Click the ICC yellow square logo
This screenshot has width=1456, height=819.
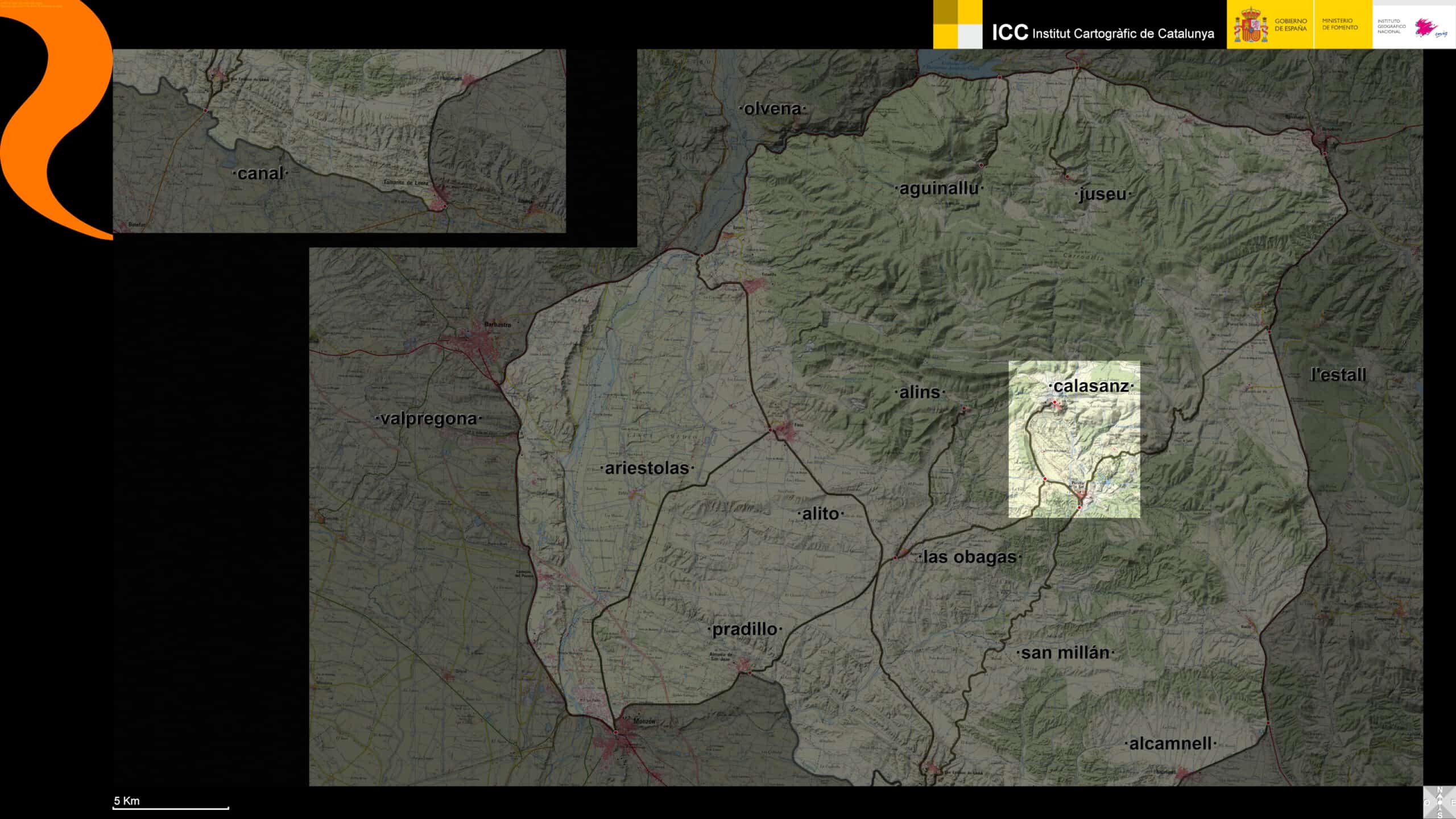pos(957,24)
